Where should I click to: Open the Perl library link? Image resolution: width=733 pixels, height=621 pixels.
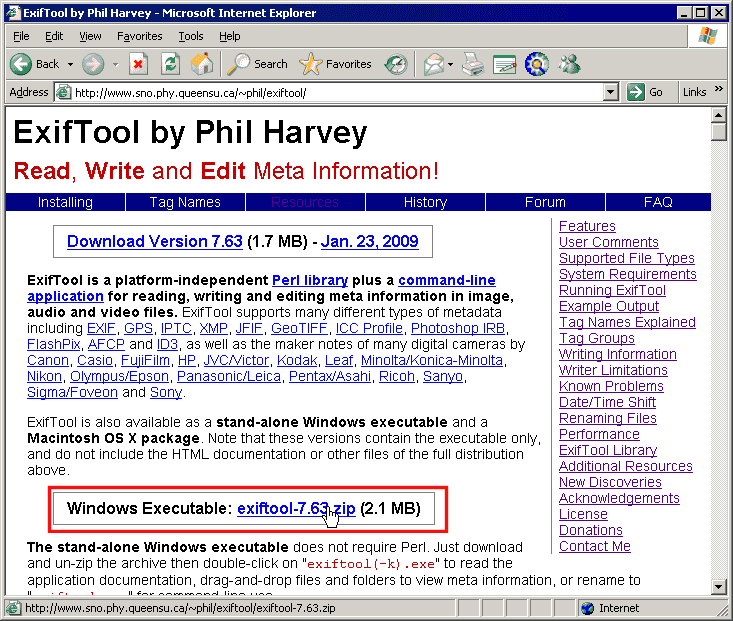pos(310,280)
